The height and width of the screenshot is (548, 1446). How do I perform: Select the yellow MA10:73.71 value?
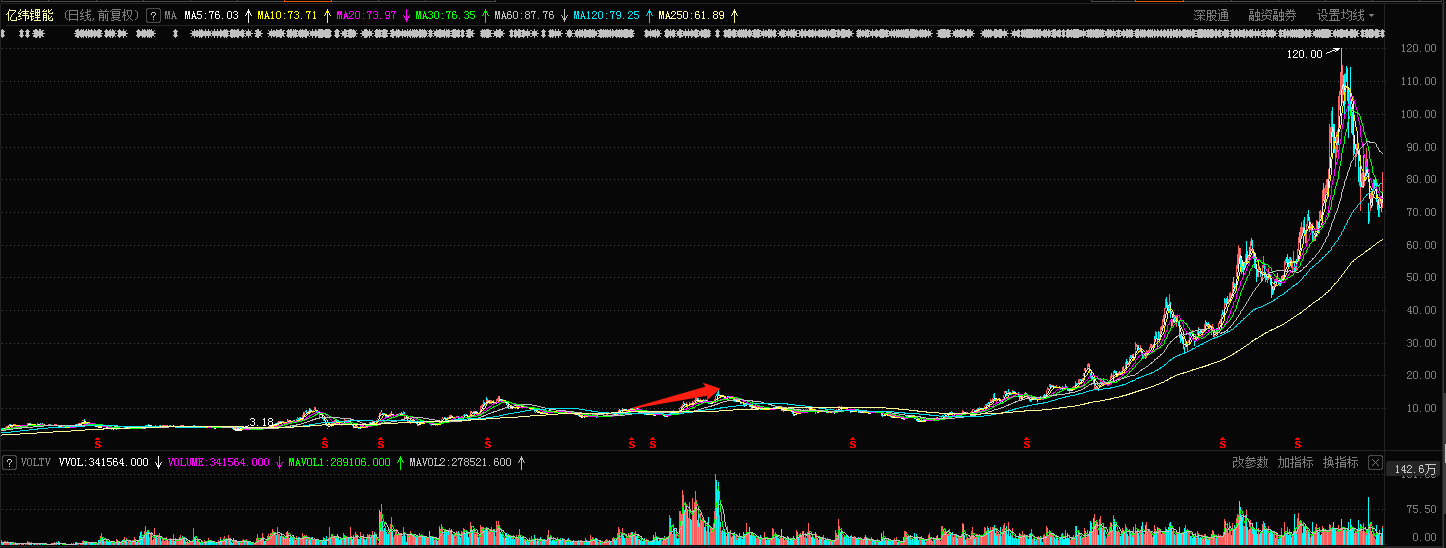point(287,16)
